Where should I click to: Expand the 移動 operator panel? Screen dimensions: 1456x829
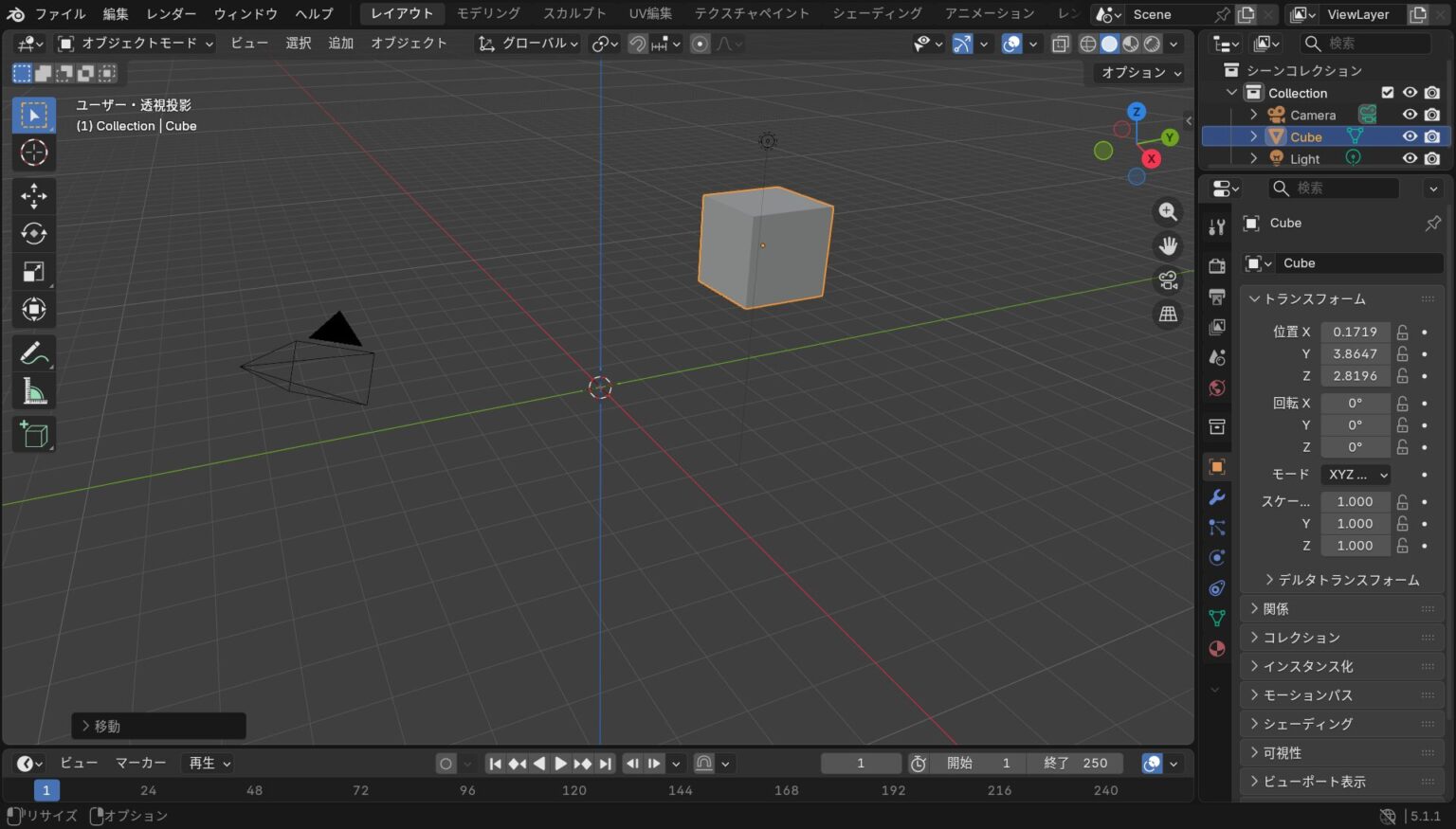pos(158,727)
